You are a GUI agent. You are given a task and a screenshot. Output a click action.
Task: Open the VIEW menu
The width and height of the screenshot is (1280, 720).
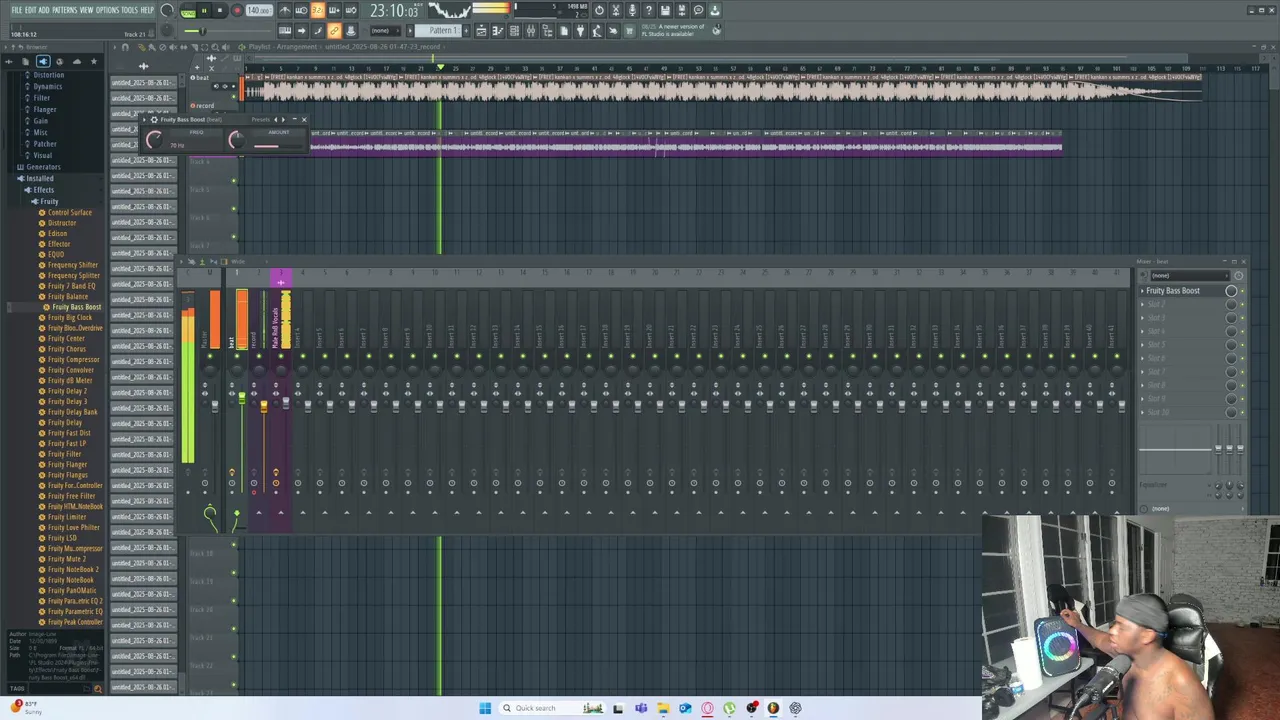click(86, 10)
